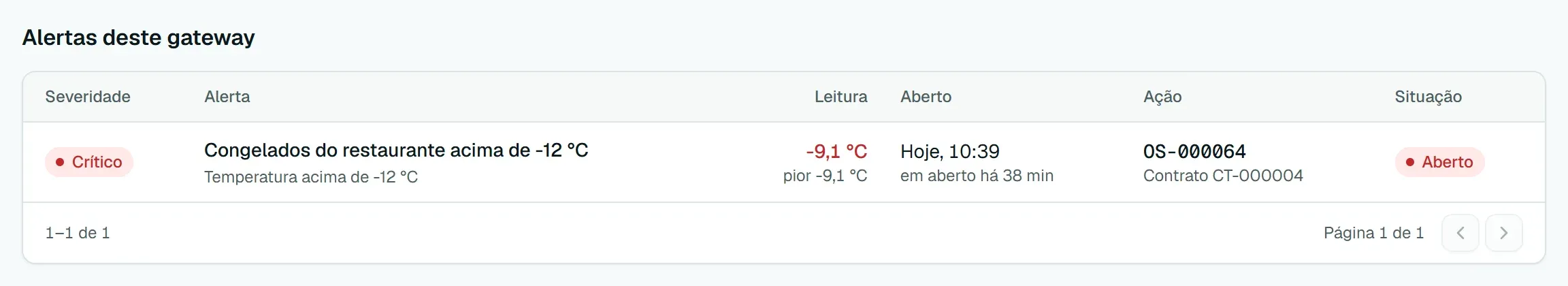This screenshot has height=286, width=1568.
Task: Click the Página 1 de 1 indicator
Action: [1373, 233]
